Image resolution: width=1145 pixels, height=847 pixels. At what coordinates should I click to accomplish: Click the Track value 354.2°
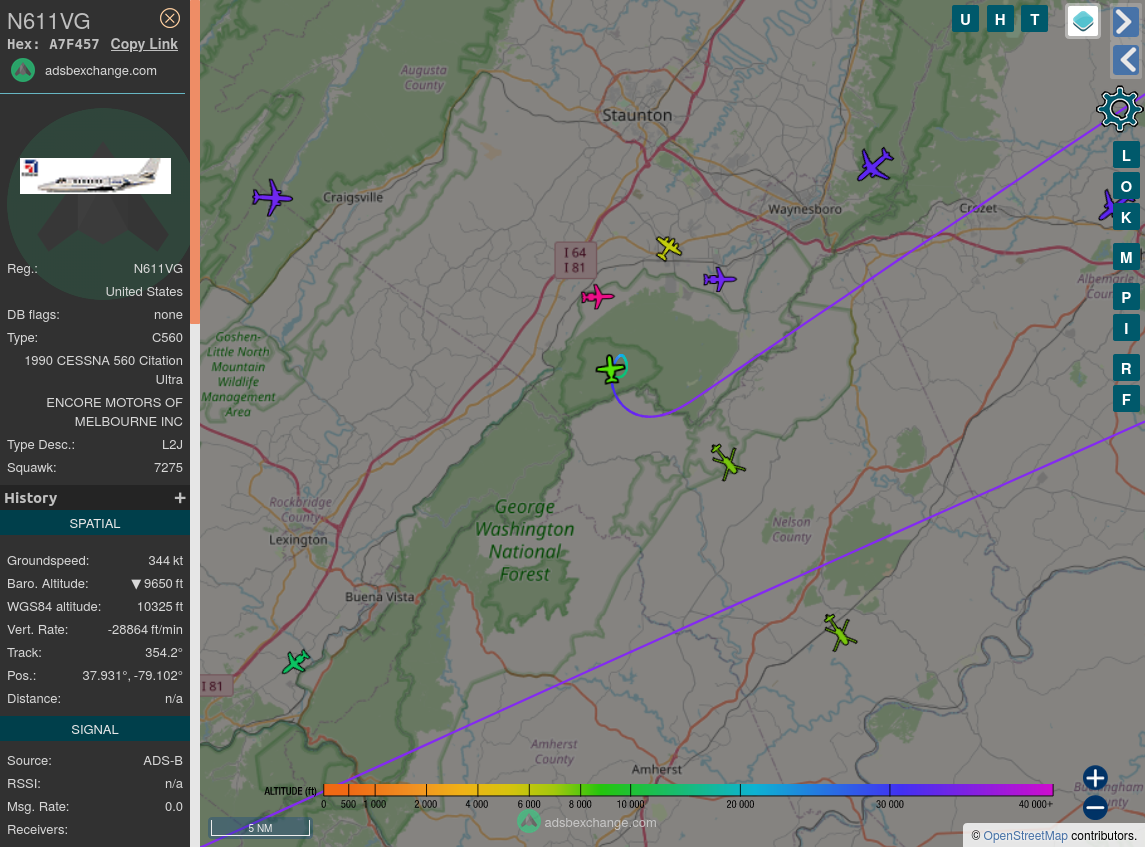(x=164, y=653)
